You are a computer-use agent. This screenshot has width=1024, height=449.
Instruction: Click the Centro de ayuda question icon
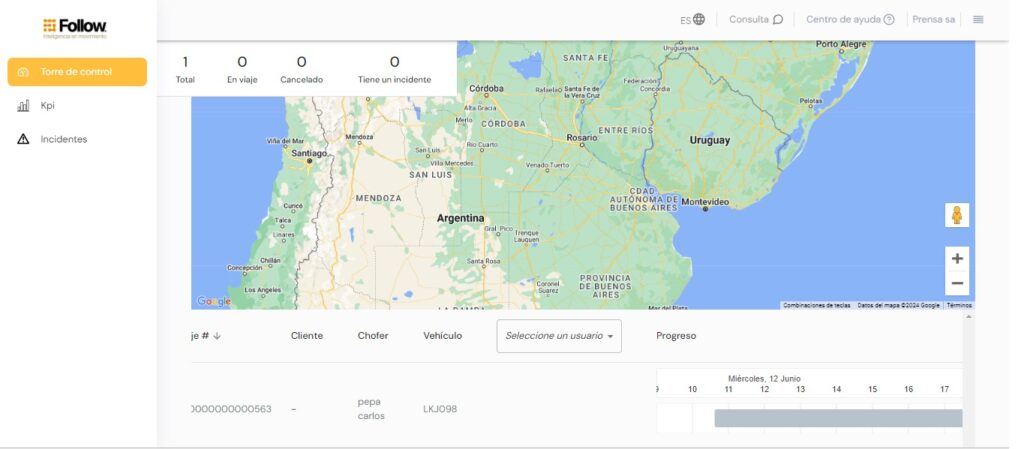point(889,19)
